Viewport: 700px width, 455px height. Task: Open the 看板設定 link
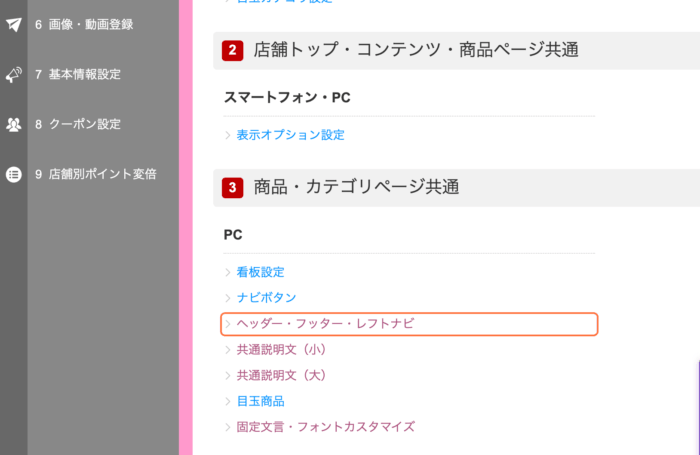[x=260, y=272]
